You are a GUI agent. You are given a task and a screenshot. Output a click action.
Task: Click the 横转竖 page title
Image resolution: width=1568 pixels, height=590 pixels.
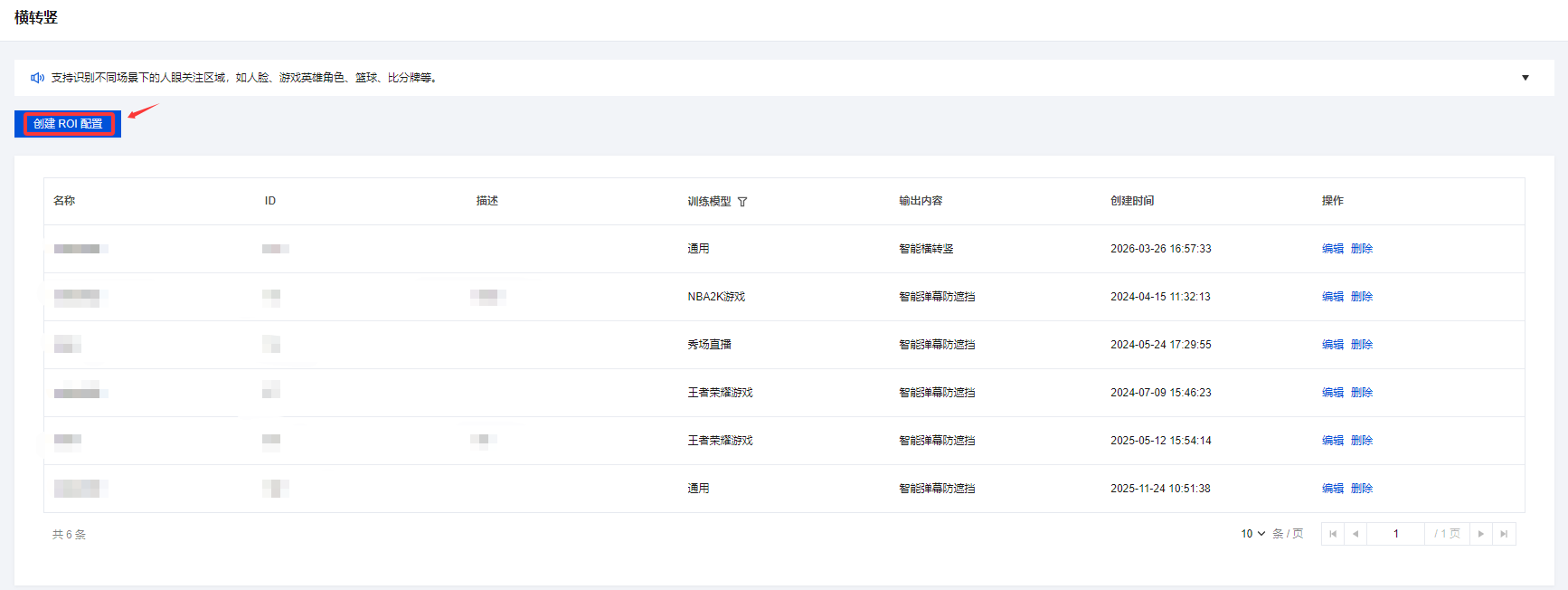[x=36, y=17]
